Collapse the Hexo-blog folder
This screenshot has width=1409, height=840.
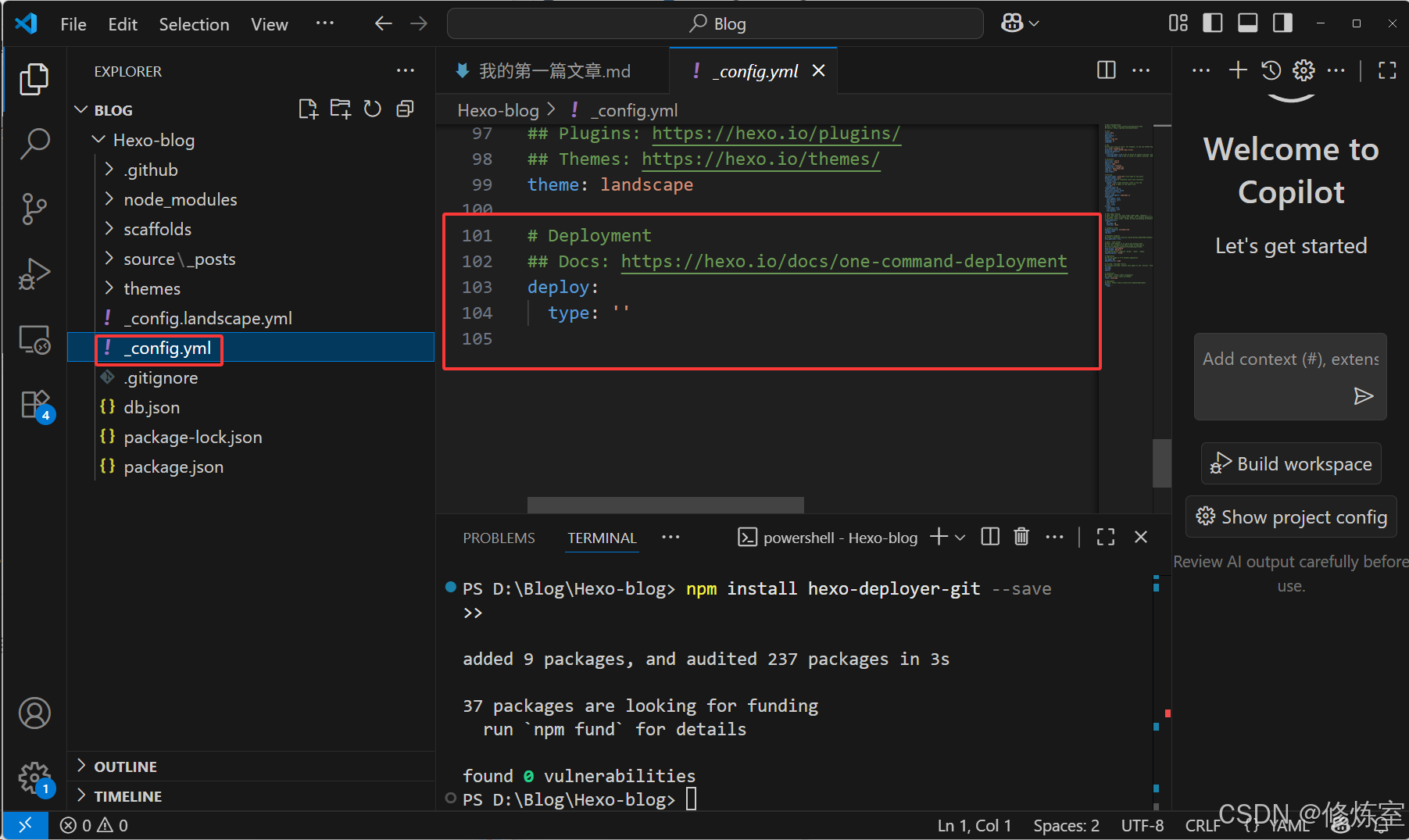(x=98, y=140)
